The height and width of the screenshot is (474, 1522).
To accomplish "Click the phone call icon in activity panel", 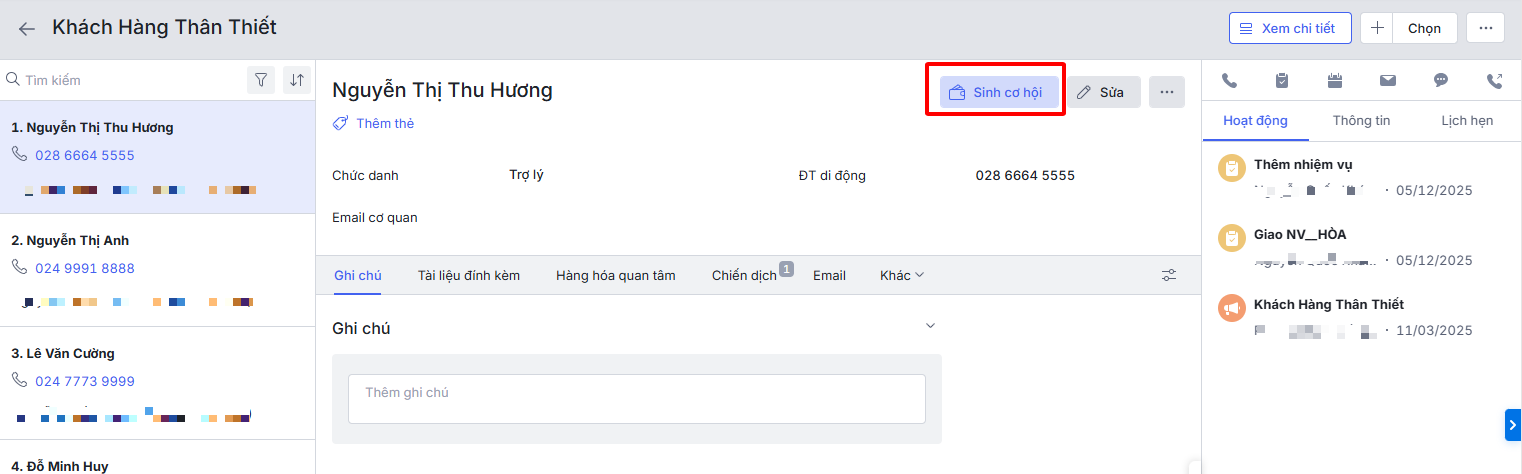I will (x=1229, y=81).
